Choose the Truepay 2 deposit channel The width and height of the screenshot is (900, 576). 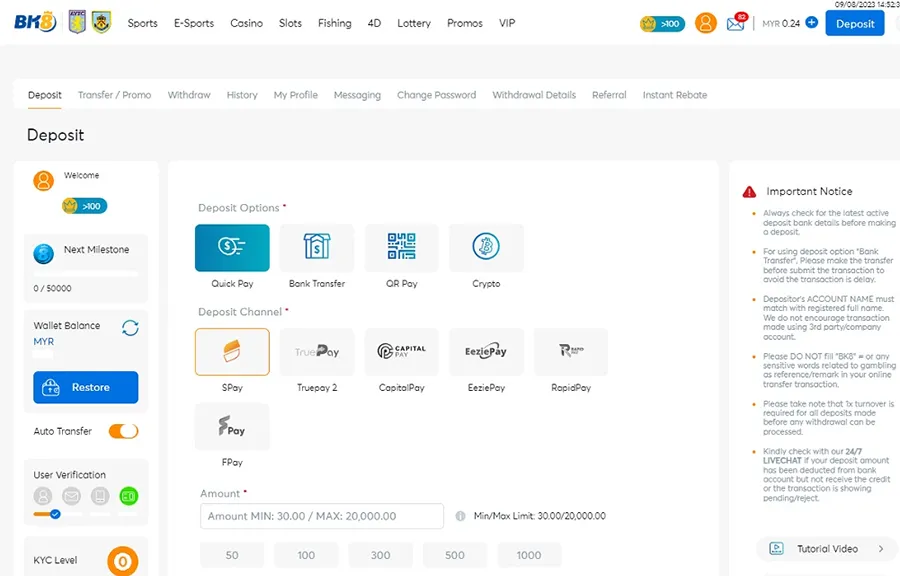[x=317, y=352]
